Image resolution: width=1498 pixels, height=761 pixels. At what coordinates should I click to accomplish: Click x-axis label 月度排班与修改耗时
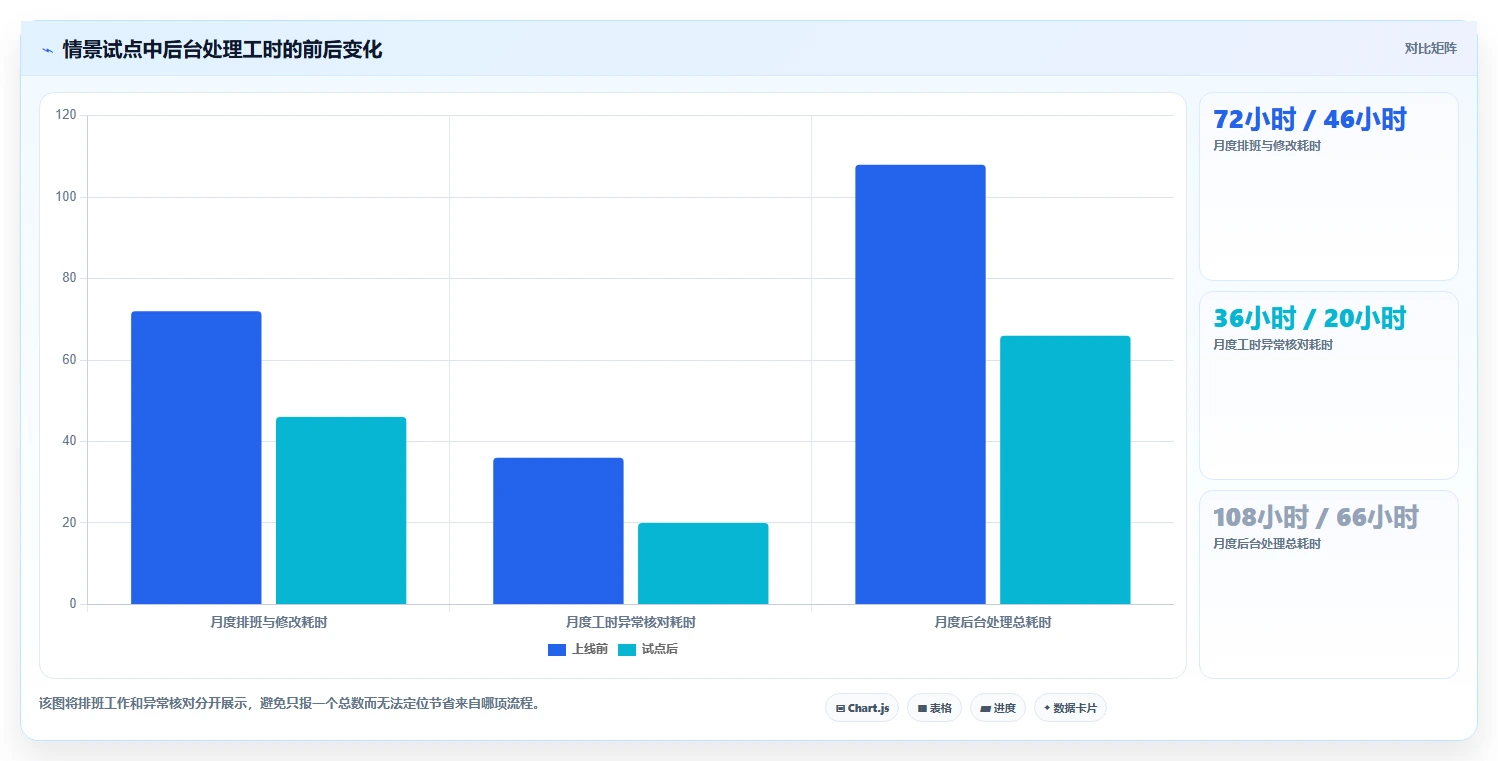point(269,622)
